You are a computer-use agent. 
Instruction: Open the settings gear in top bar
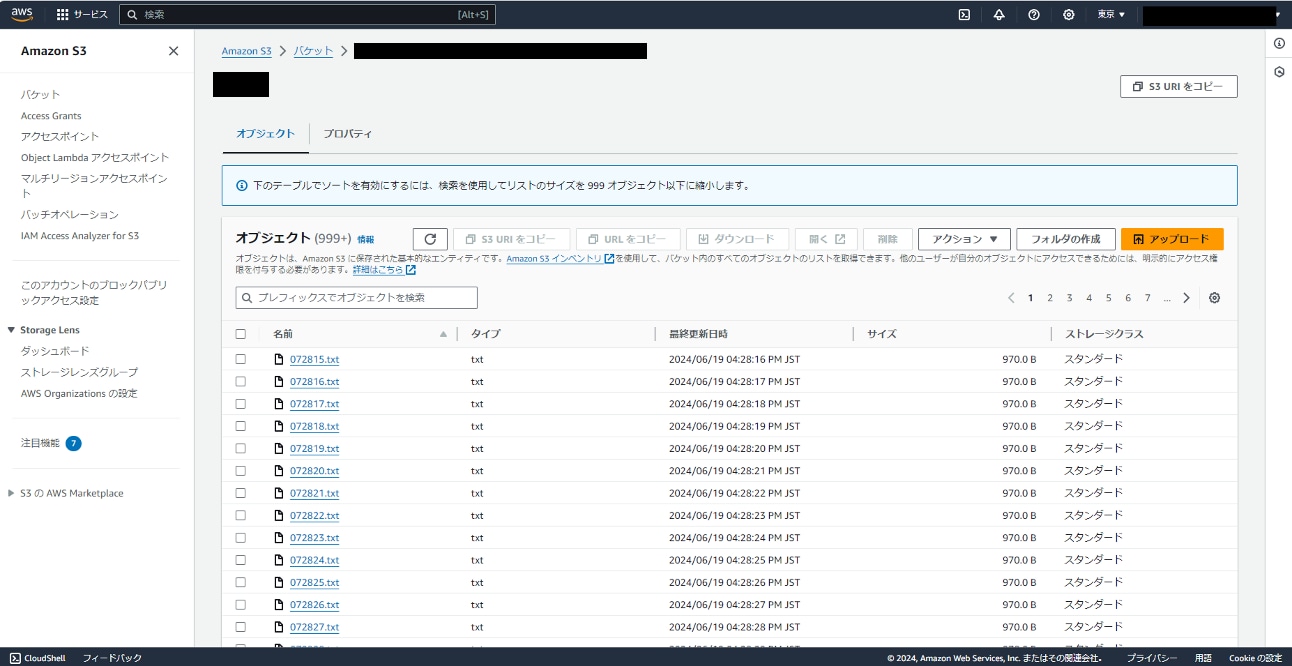tap(1069, 15)
